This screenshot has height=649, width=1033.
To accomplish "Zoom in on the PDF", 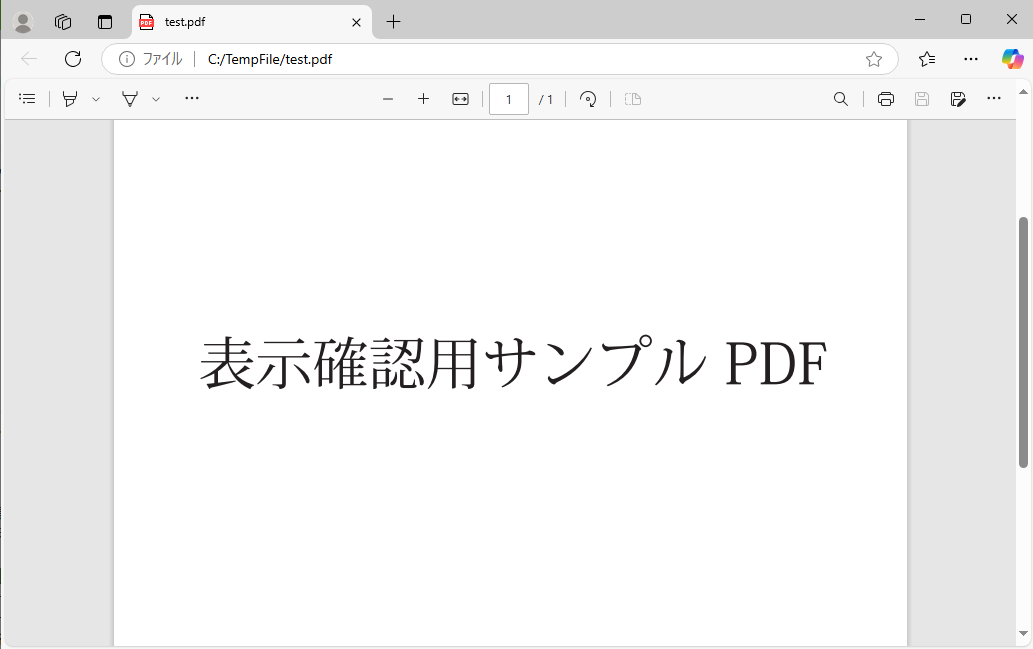I will pyautogui.click(x=423, y=99).
